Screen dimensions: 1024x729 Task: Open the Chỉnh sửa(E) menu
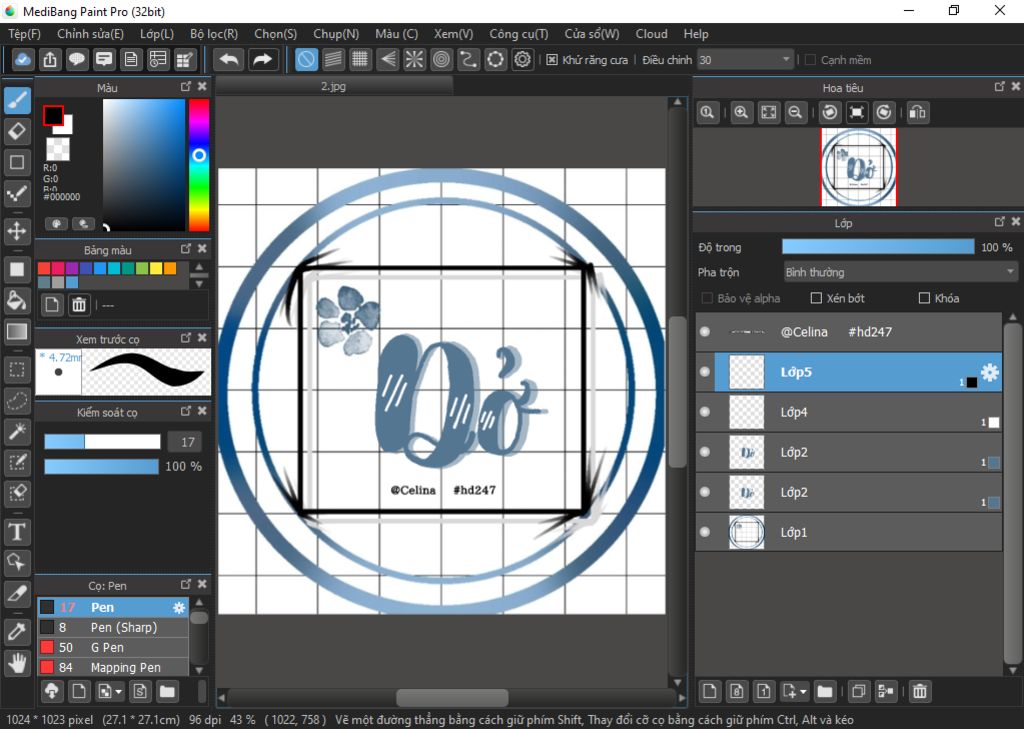(90, 33)
